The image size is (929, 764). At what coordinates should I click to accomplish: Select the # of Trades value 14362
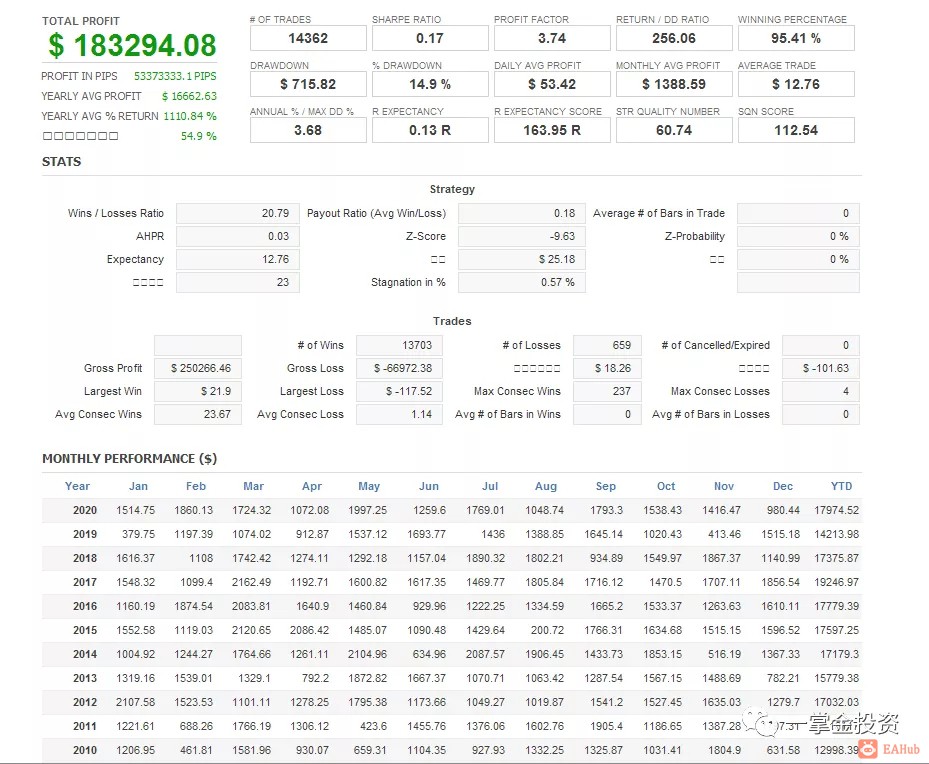tap(308, 38)
